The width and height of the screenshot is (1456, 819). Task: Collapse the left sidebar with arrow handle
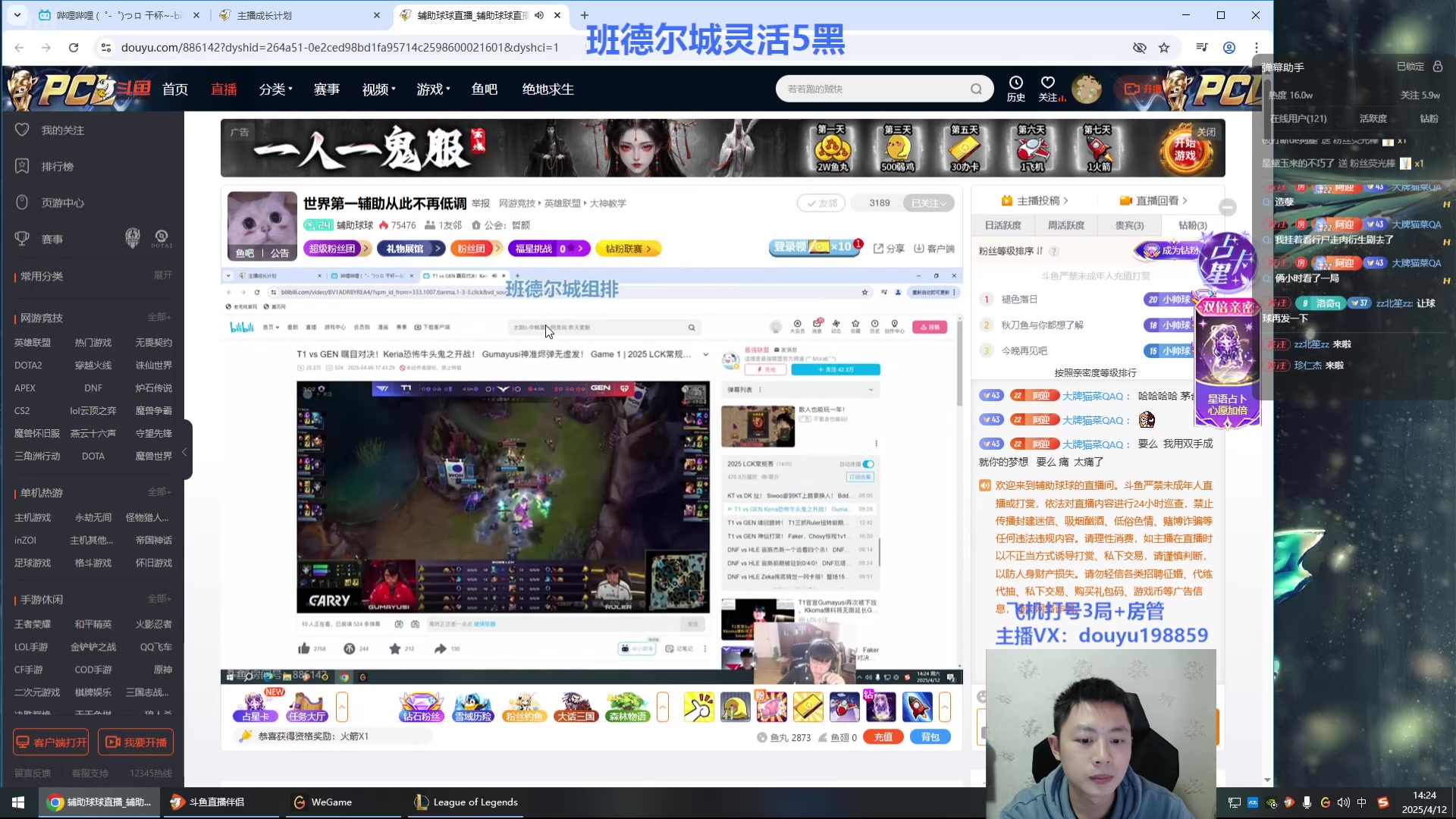(x=184, y=450)
